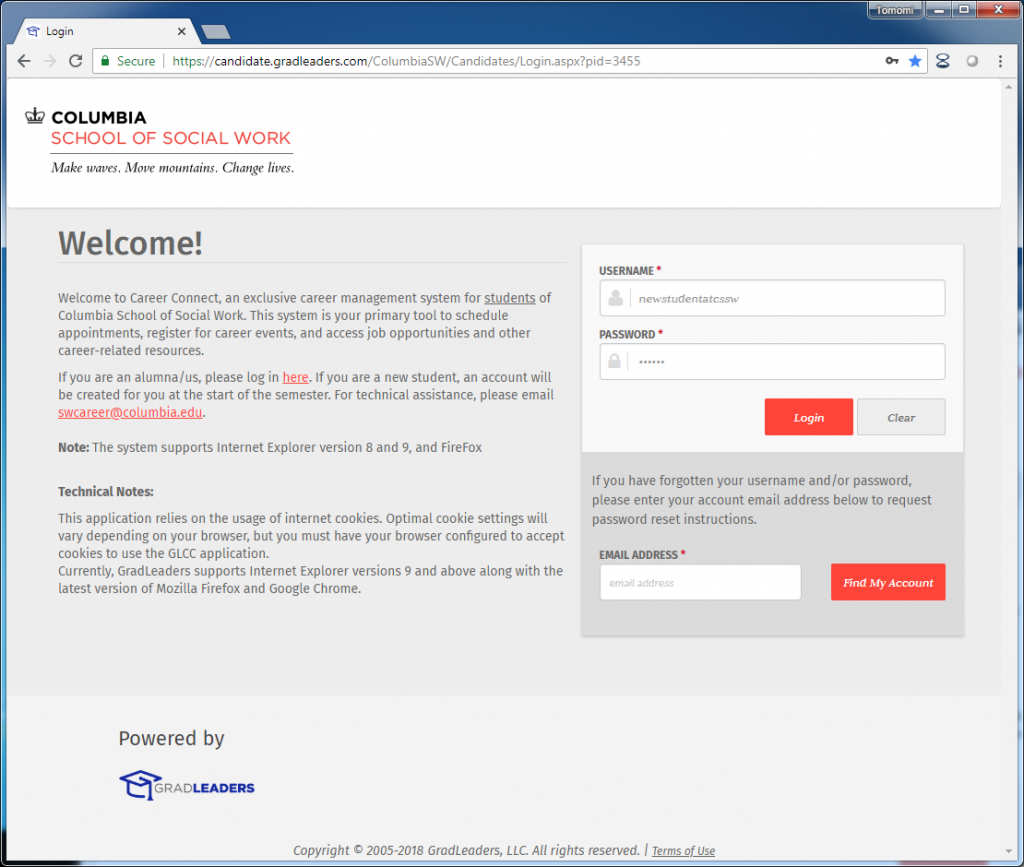Click the GradLeaders logo
The height and width of the screenshot is (867, 1024).
tap(187, 785)
